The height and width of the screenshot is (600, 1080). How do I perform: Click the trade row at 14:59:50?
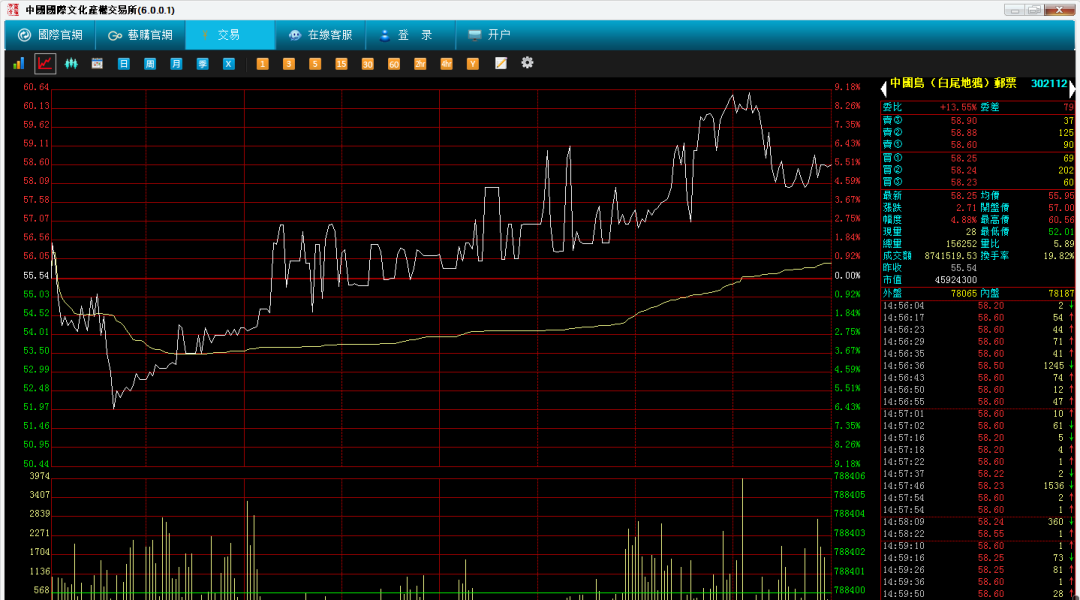coord(978,594)
